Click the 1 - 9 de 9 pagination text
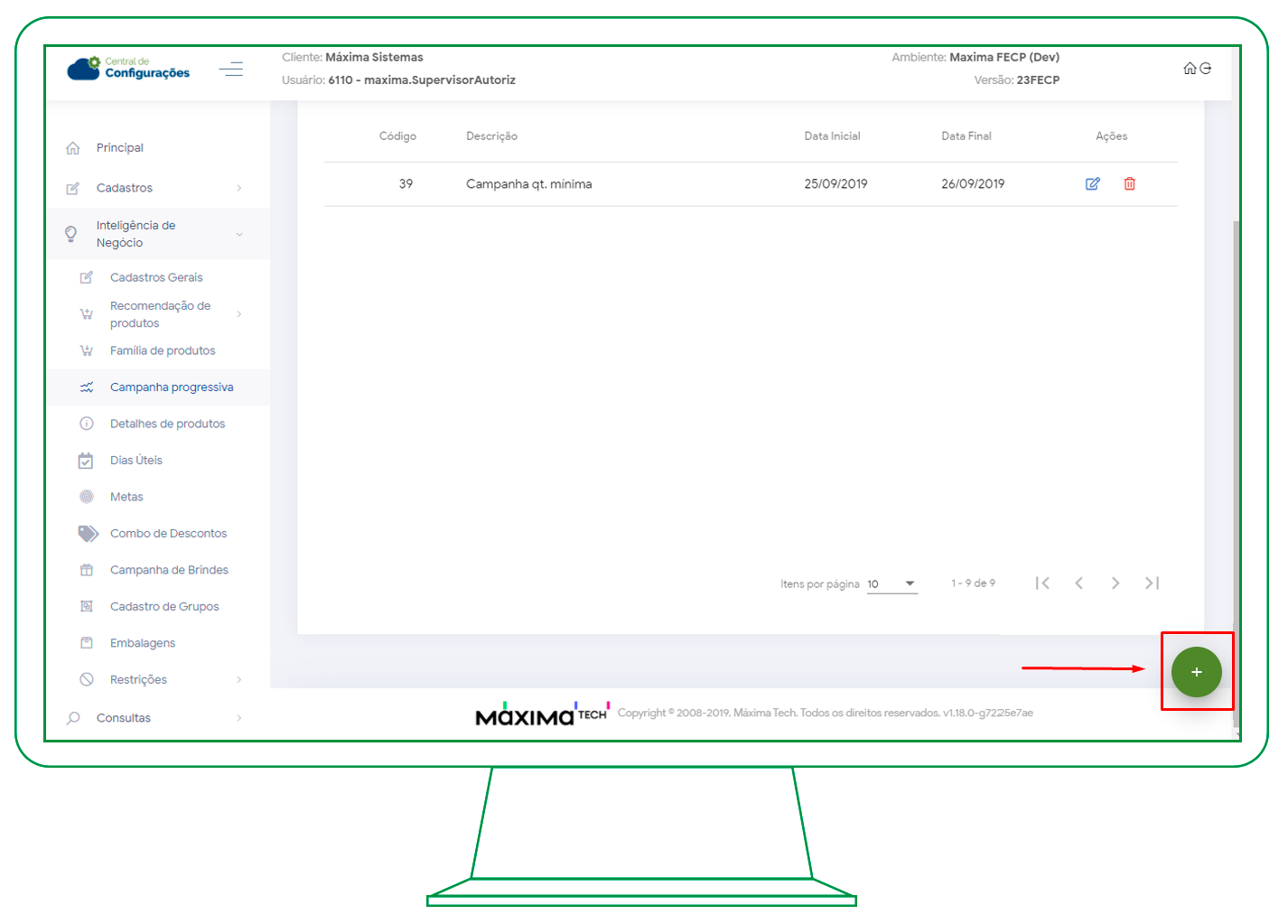Screen dimensions: 1288x924 (974, 583)
